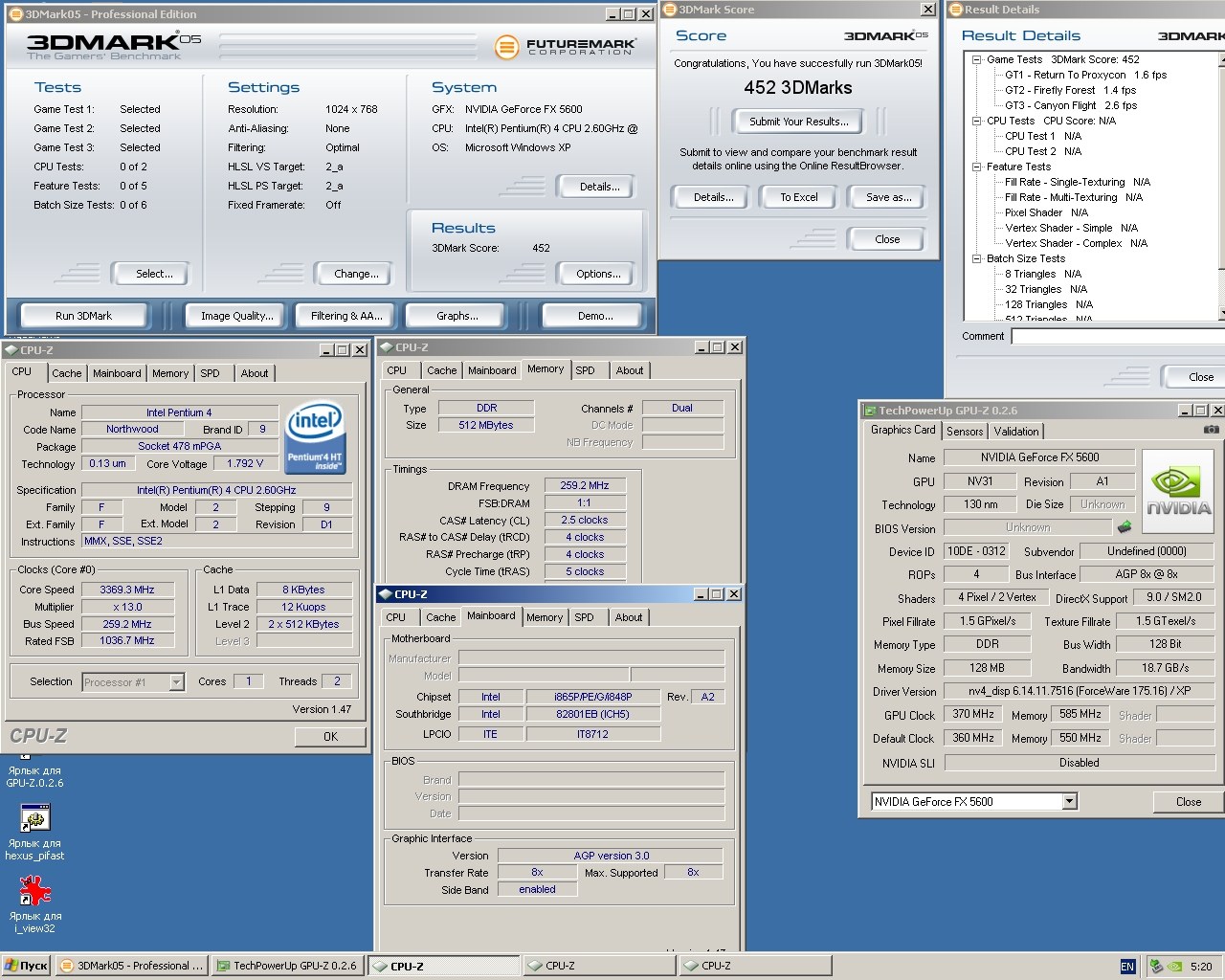Open the Windows Start button
This screenshot has height=980, width=1225.
(26, 966)
